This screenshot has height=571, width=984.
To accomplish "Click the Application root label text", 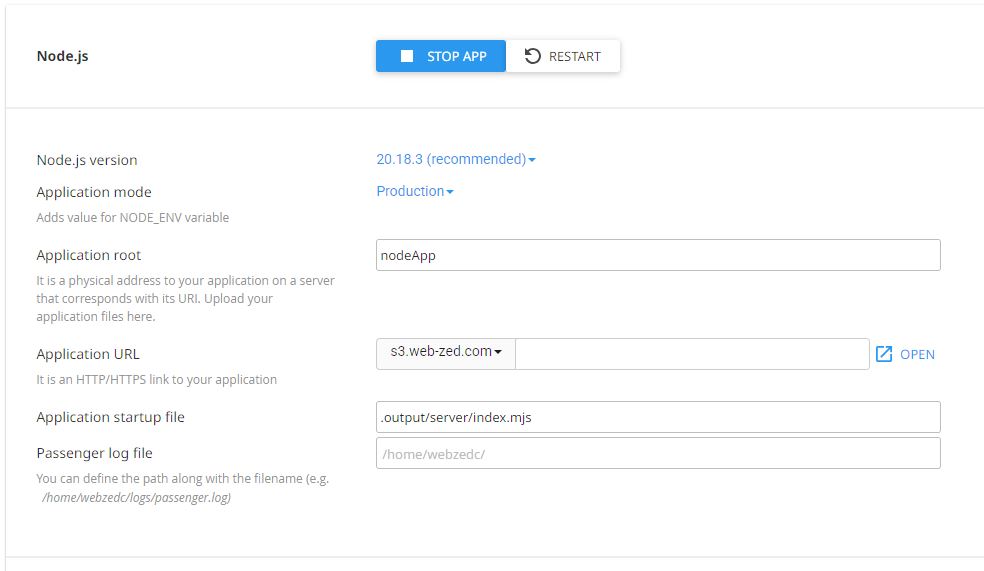I will pyautogui.click(x=89, y=255).
